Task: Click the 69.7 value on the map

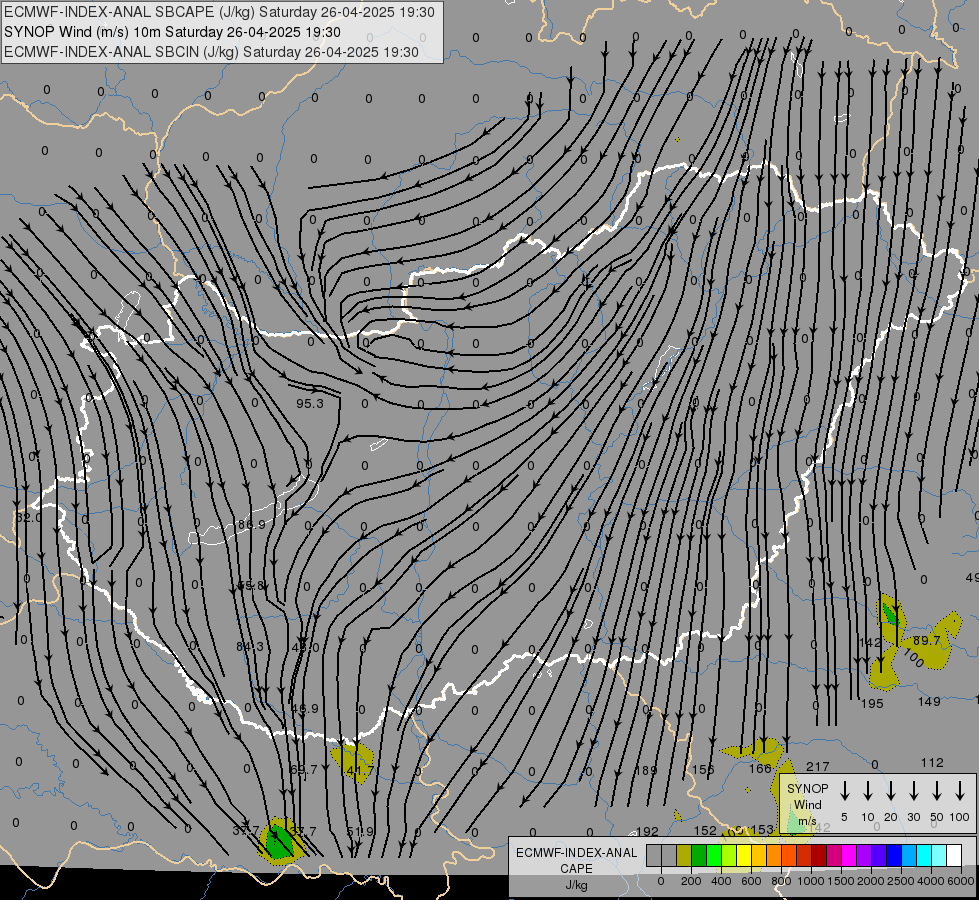Action: [303, 769]
